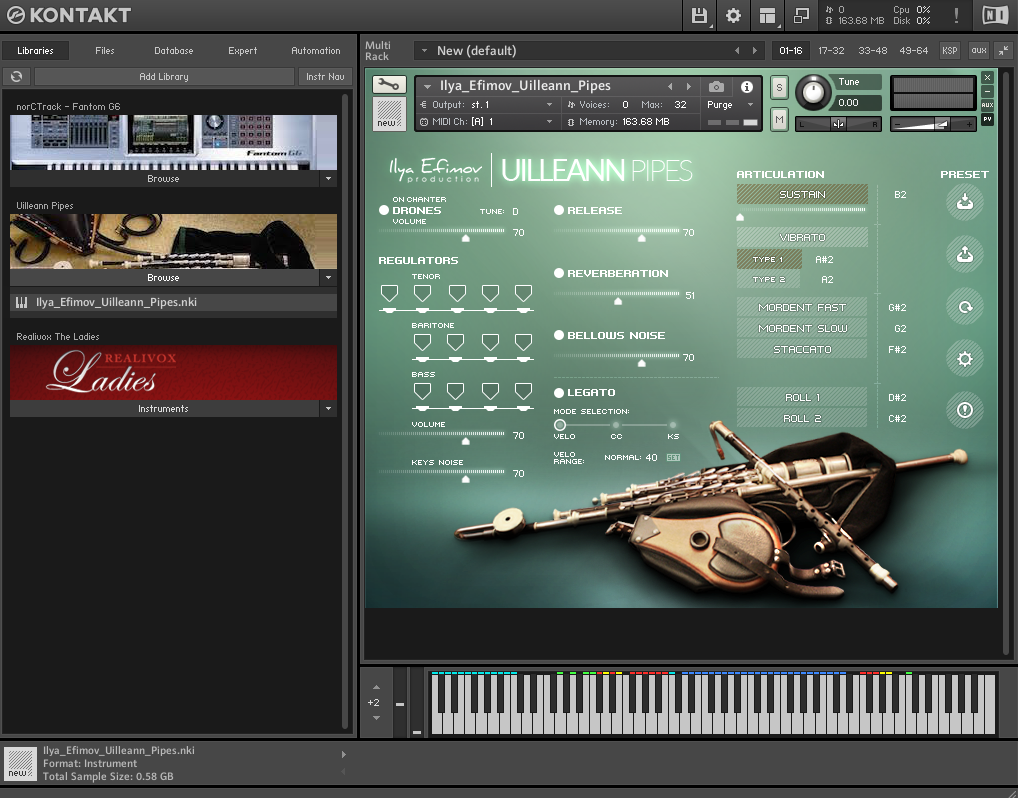Open Kontakt options gear
1018x798 pixels.
tap(733, 16)
